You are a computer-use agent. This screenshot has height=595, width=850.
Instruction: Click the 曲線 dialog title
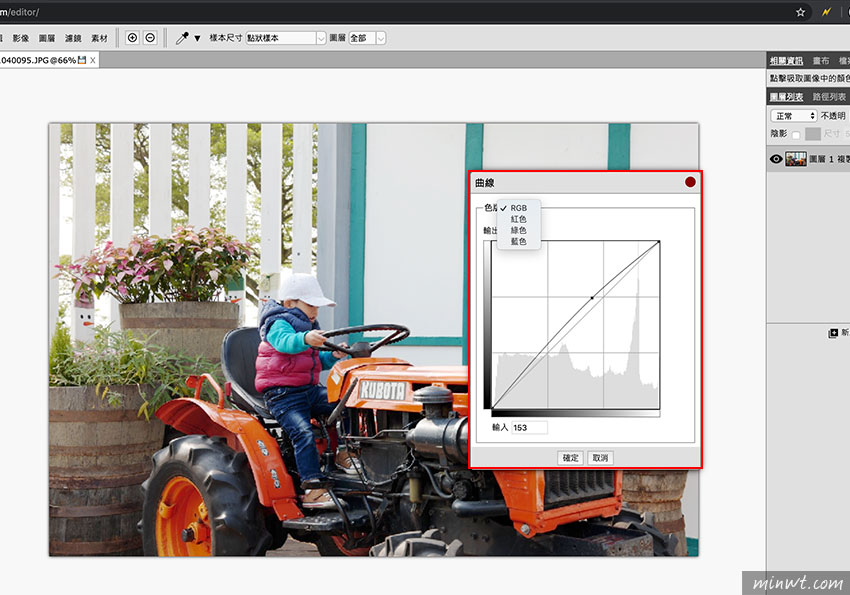[485, 183]
